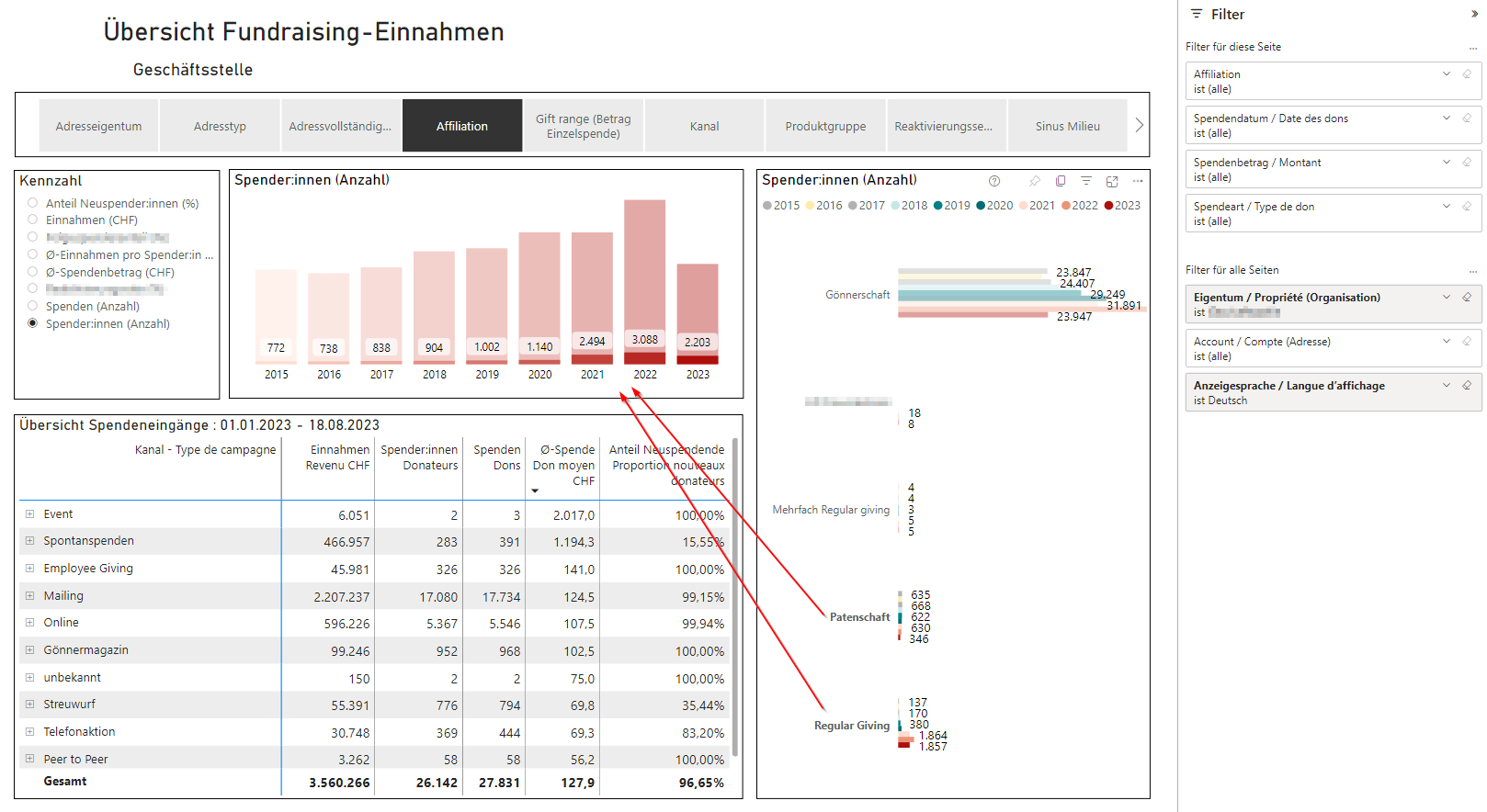
Task: Expand the Mailing row
Action: (x=29, y=596)
